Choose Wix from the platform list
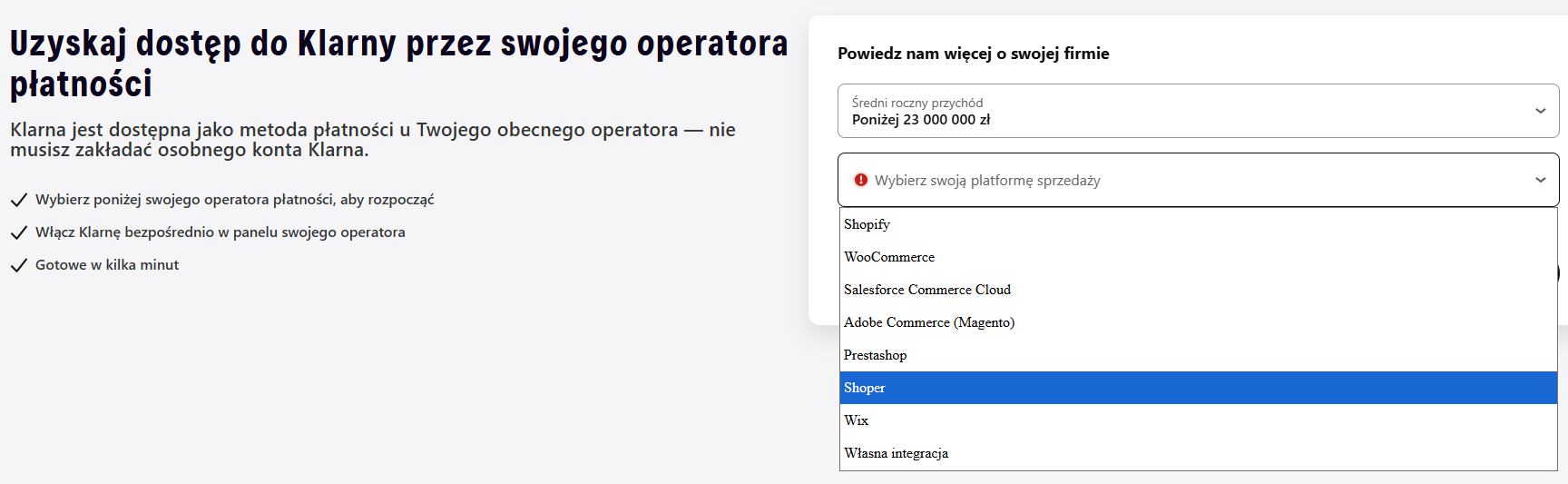 1198,420
